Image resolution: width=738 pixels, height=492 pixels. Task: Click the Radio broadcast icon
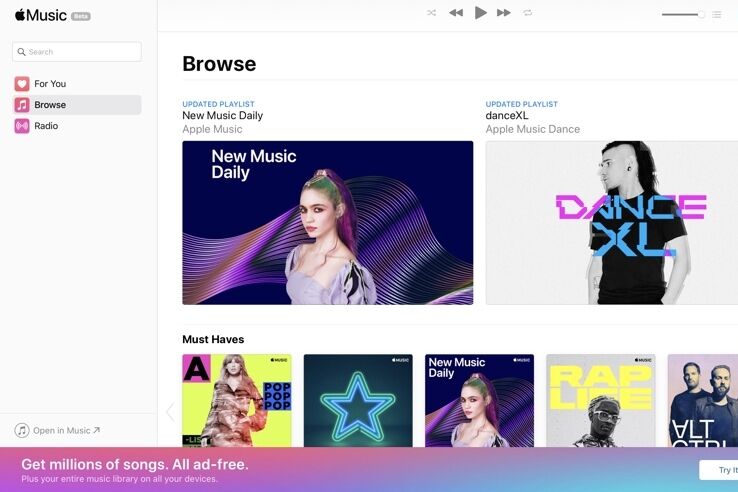pos(22,126)
